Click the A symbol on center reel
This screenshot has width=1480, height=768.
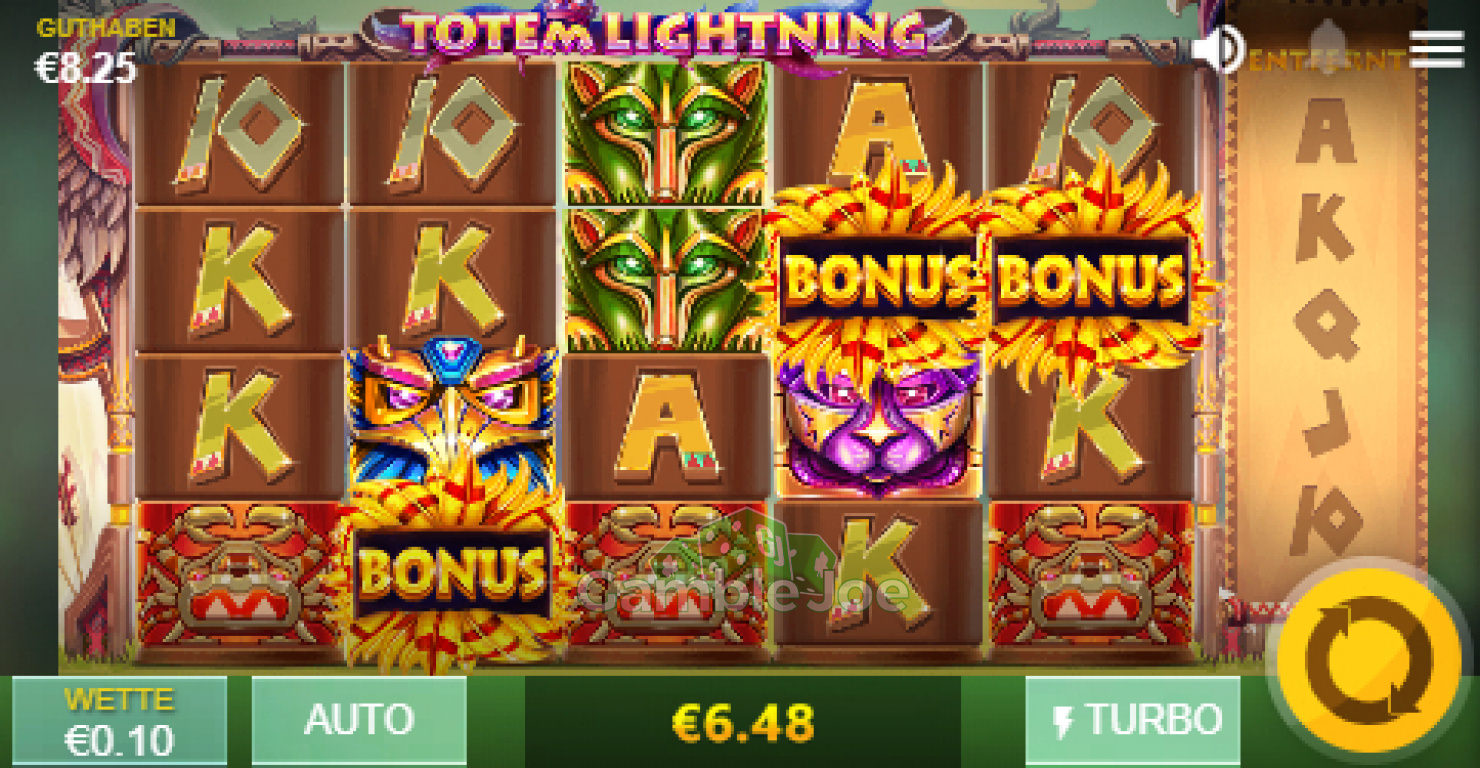coord(665,427)
